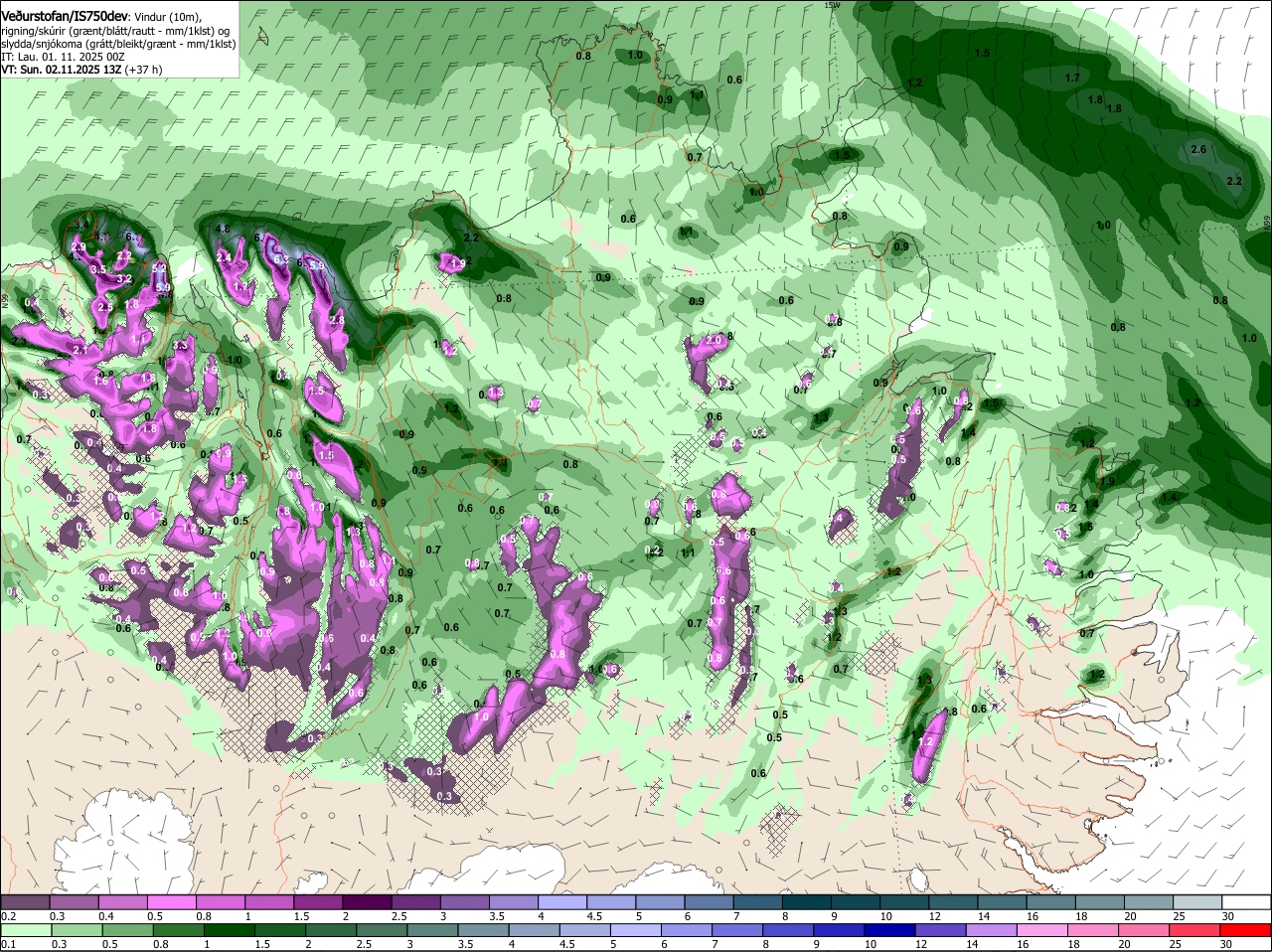Screen dimensions: 1272x952
Task: Pick snow legend swatch between 0.2 and 0.3
Action: pyautogui.click(x=25, y=901)
